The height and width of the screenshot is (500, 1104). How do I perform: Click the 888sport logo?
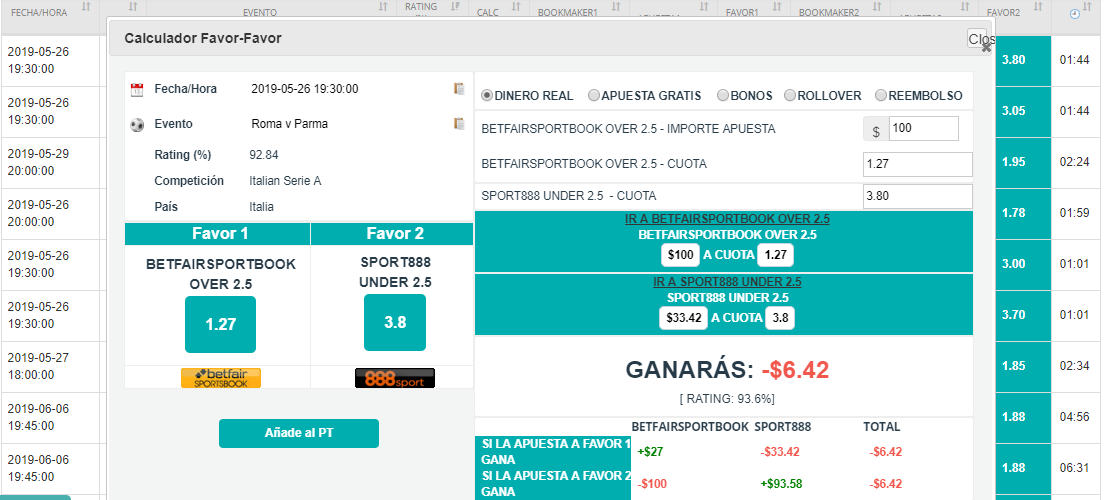tap(395, 378)
